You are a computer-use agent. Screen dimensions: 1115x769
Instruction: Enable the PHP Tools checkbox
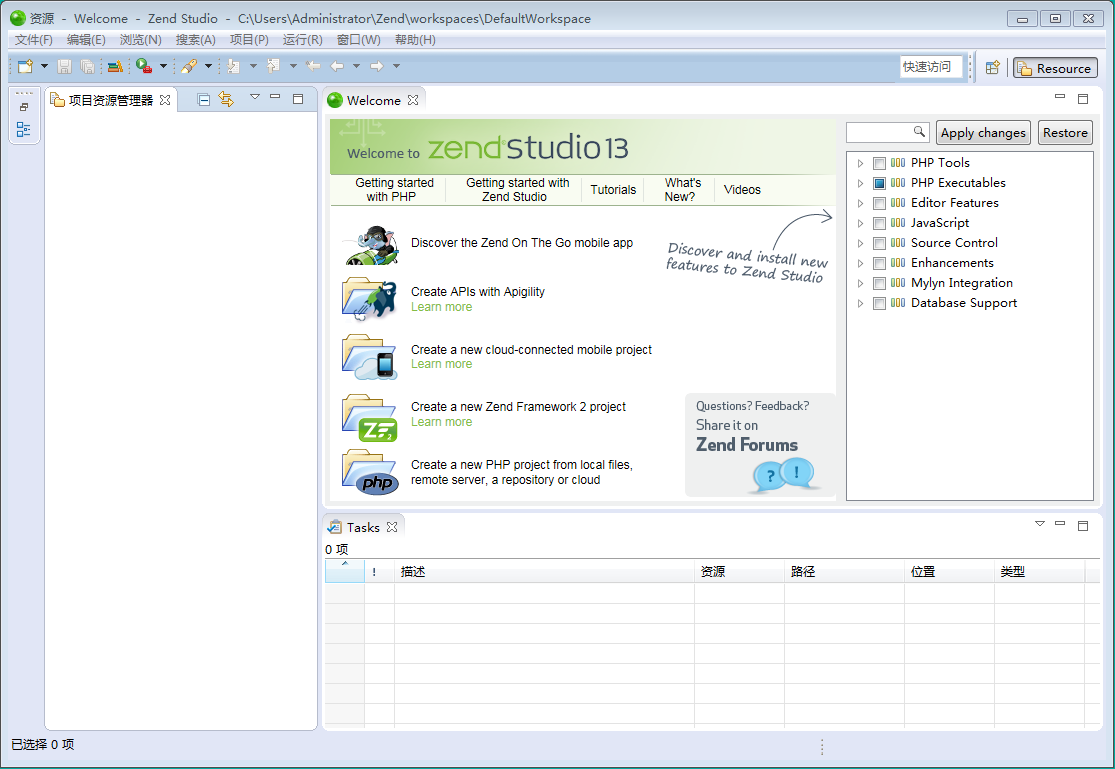point(879,163)
